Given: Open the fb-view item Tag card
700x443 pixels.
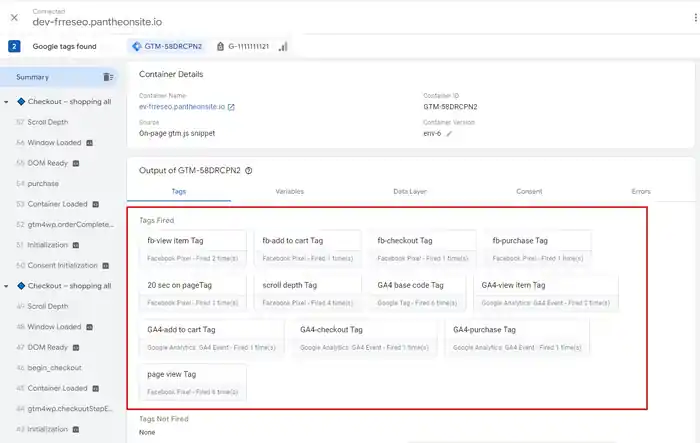Looking at the screenshot, I should [x=192, y=249].
